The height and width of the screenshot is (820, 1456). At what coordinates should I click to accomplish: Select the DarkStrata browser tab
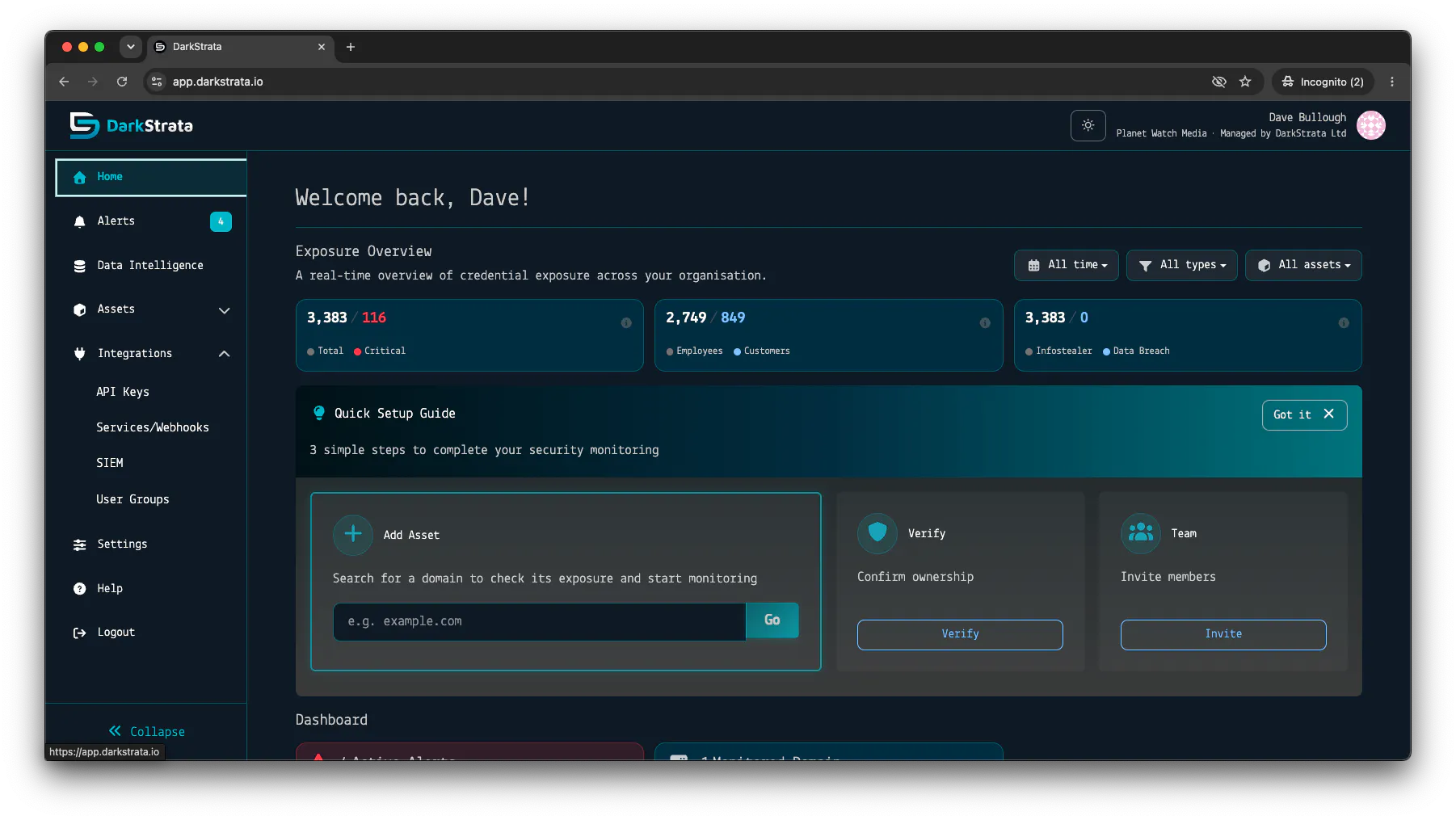(x=241, y=47)
